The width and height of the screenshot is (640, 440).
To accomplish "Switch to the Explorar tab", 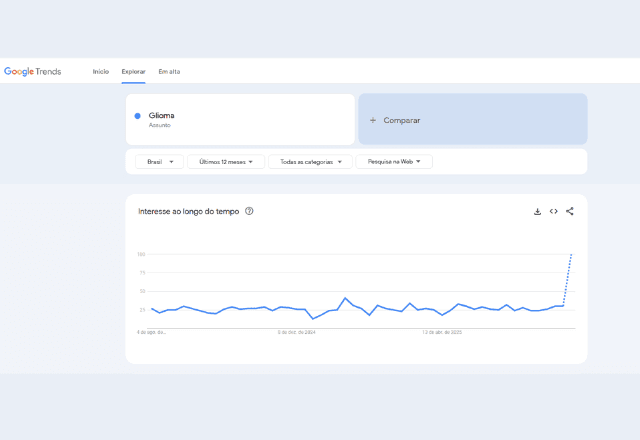I will (x=133, y=71).
